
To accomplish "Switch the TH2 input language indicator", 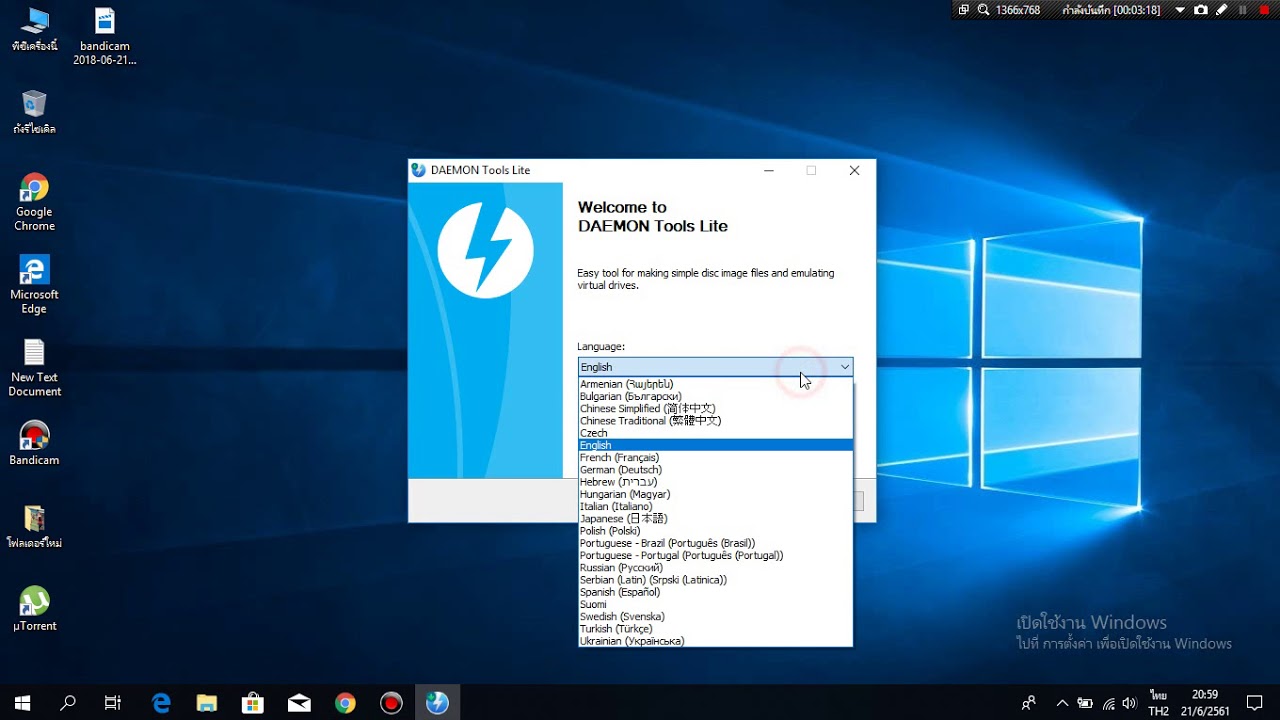I will pyautogui.click(x=1159, y=703).
